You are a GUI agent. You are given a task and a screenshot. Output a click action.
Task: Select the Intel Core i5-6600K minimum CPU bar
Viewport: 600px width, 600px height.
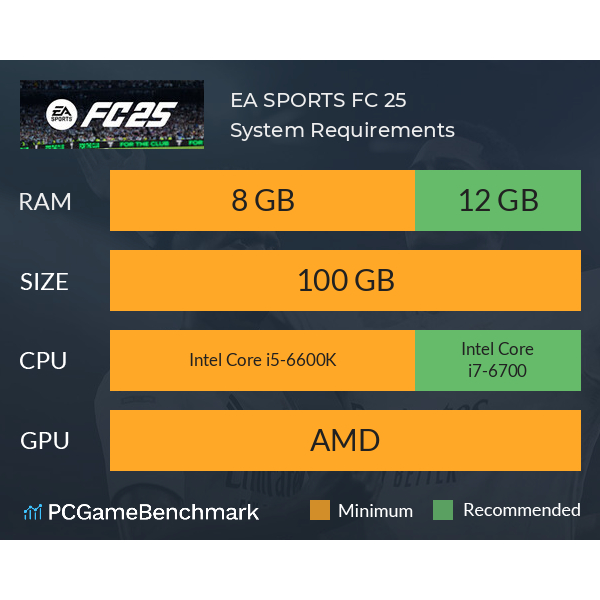pos(262,360)
